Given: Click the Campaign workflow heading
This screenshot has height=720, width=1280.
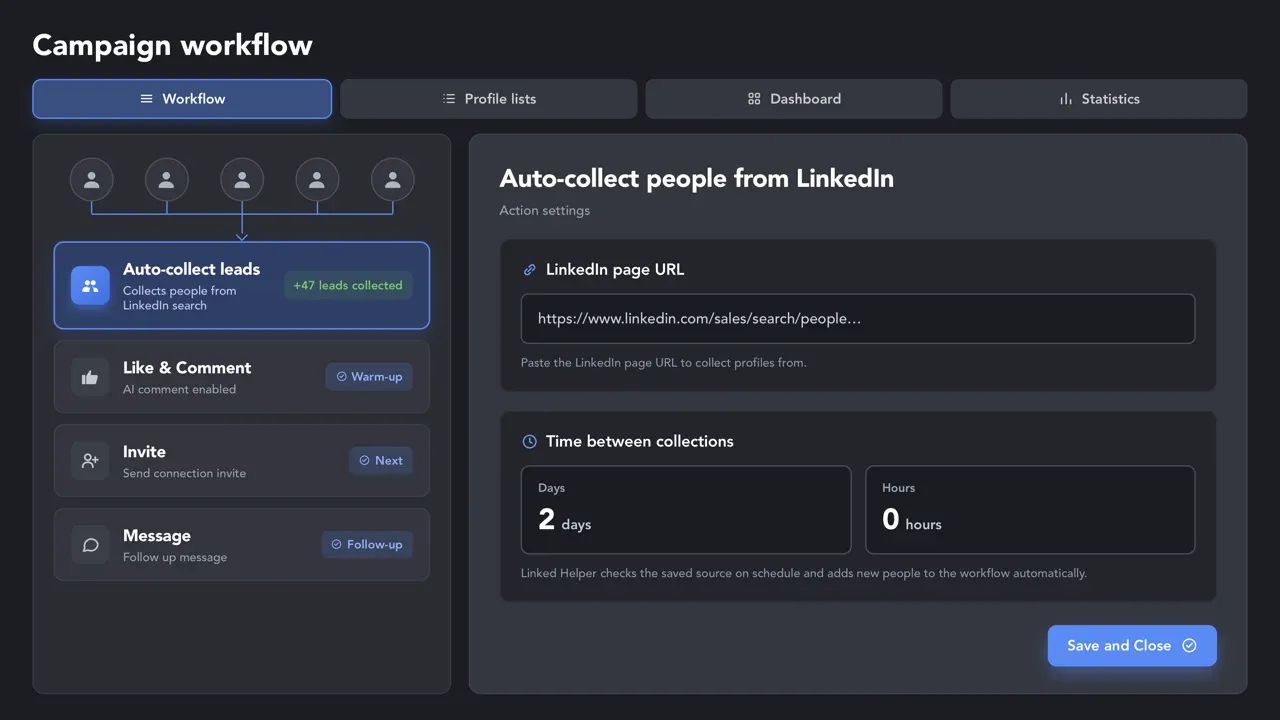Looking at the screenshot, I should coord(172,45).
